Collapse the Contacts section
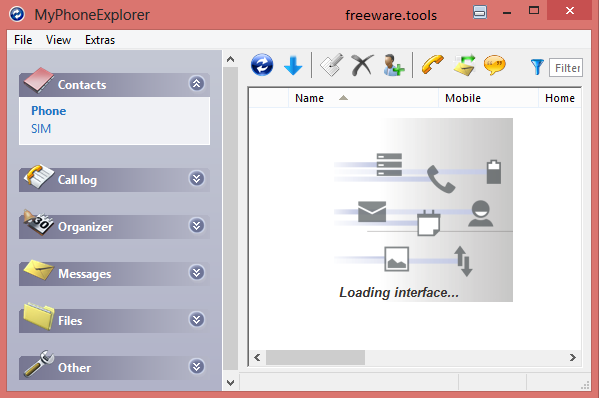Screen dimensions: 599x398 (196, 83)
